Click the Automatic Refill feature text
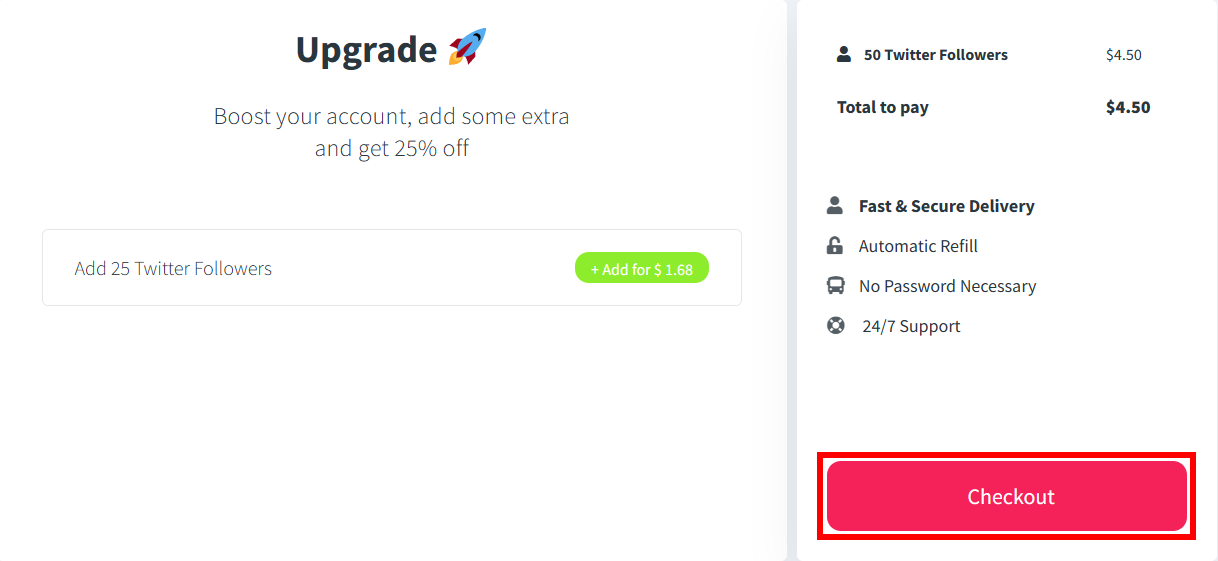Screen dimensions: 1218x561 tap(918, 246)
